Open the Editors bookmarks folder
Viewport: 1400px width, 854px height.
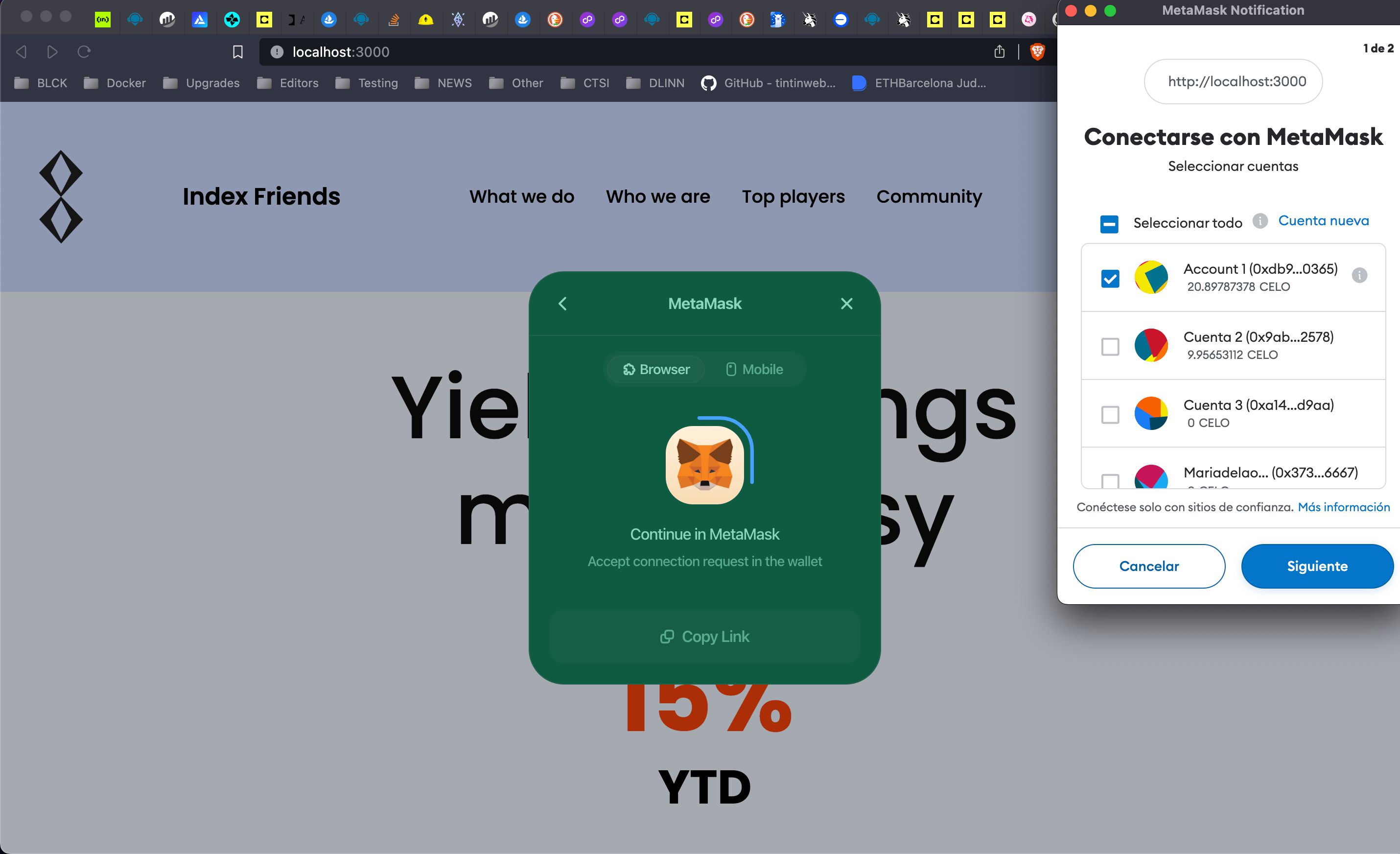tap(287, 83)
